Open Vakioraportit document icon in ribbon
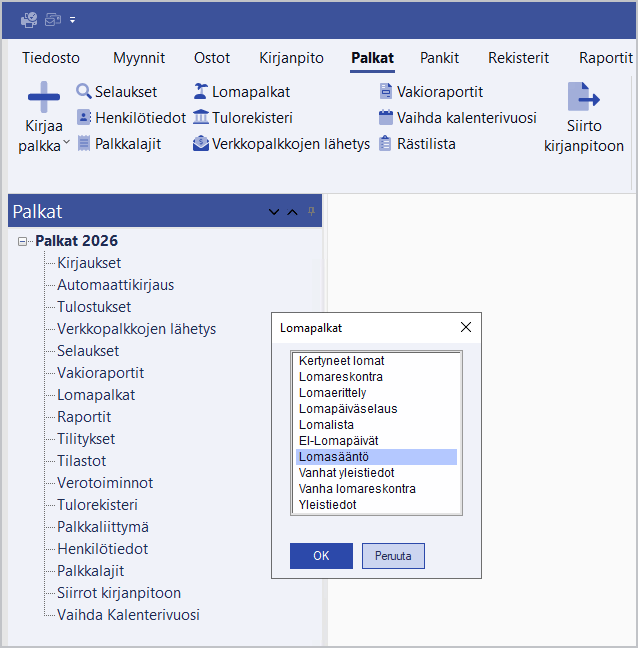This screenshot has height=648, width=638. pyautogui.click(x=386, y=92)
